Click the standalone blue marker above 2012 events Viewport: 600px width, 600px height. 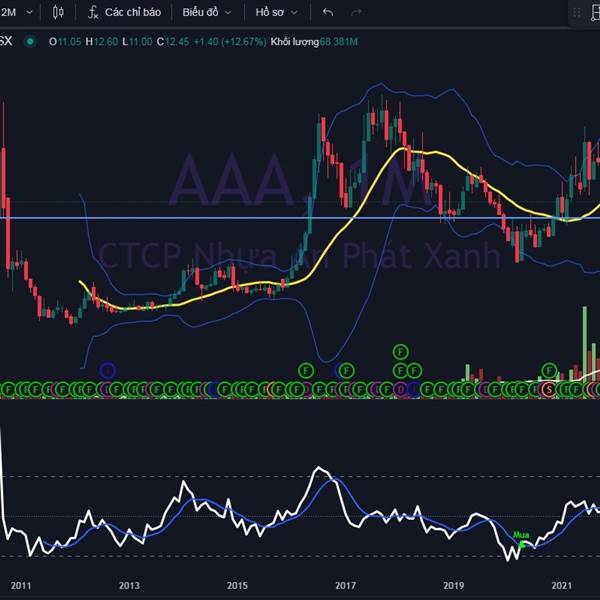pos(108,370)
